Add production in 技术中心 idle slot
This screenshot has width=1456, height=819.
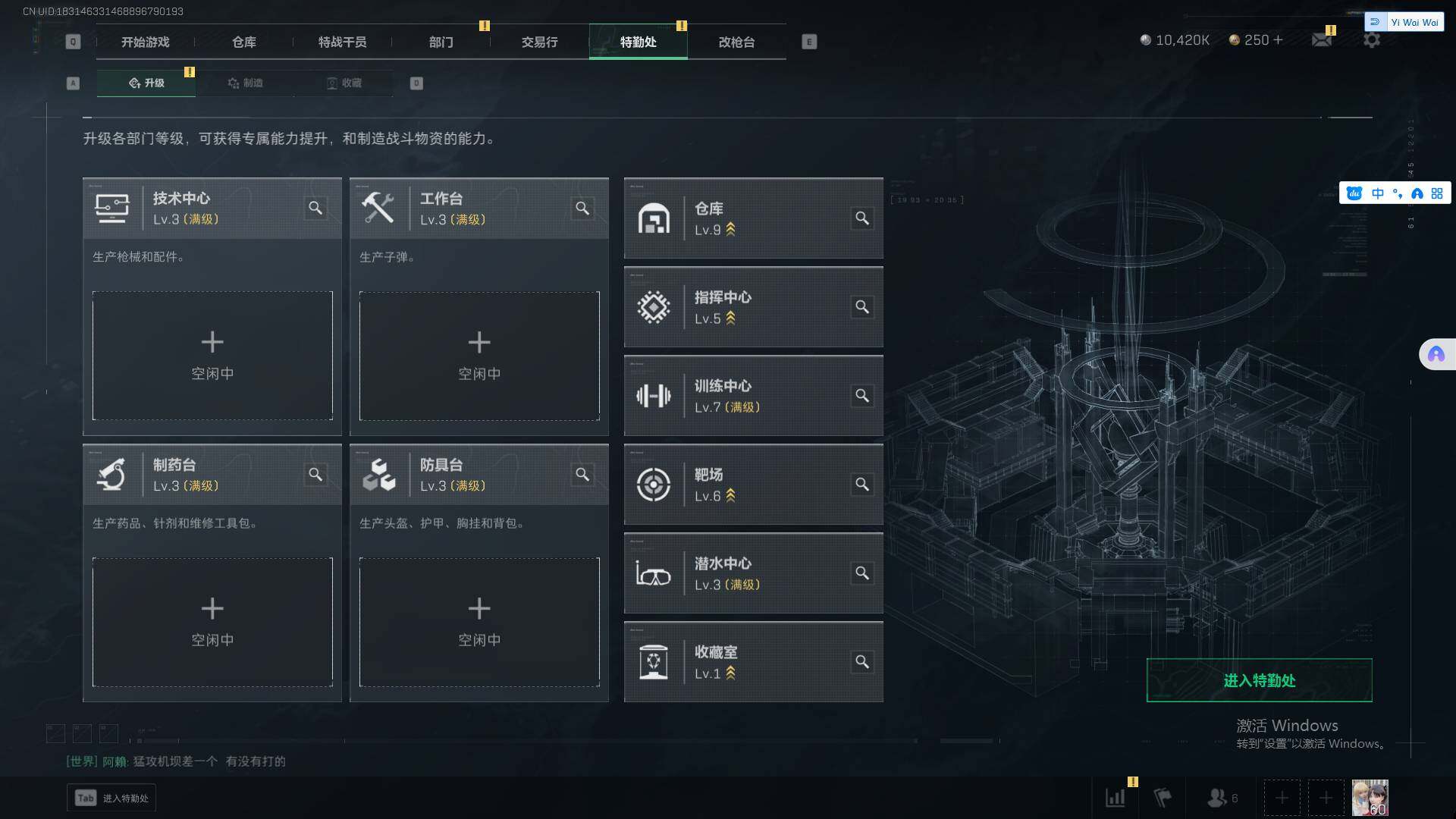[212, 356]
